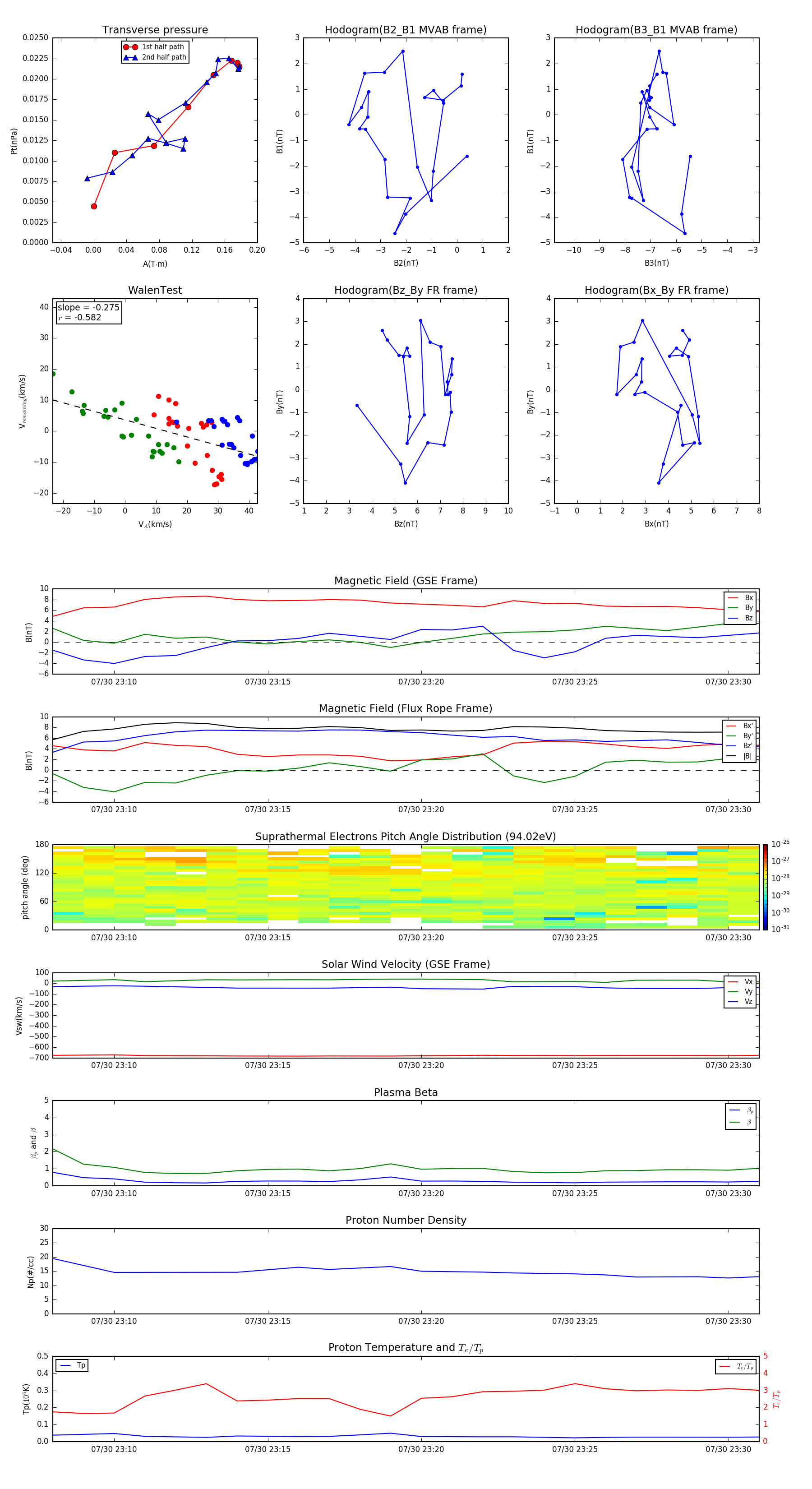812x1489 pixels.
Task: Click the 'pitch angle (deg)' axis label
Action: click(x=25, y=887)
